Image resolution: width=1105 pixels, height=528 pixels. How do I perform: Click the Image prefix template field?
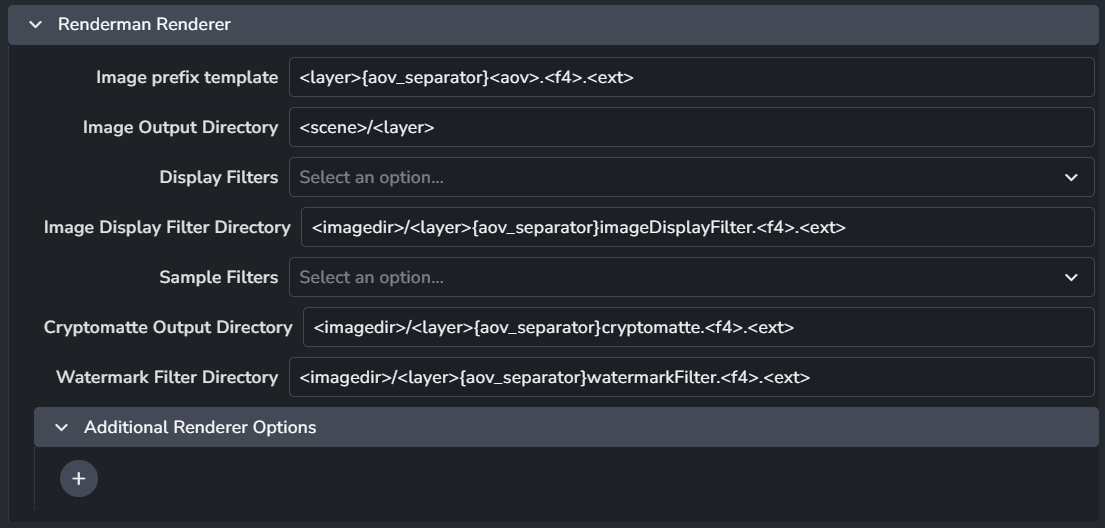[691, 77]
